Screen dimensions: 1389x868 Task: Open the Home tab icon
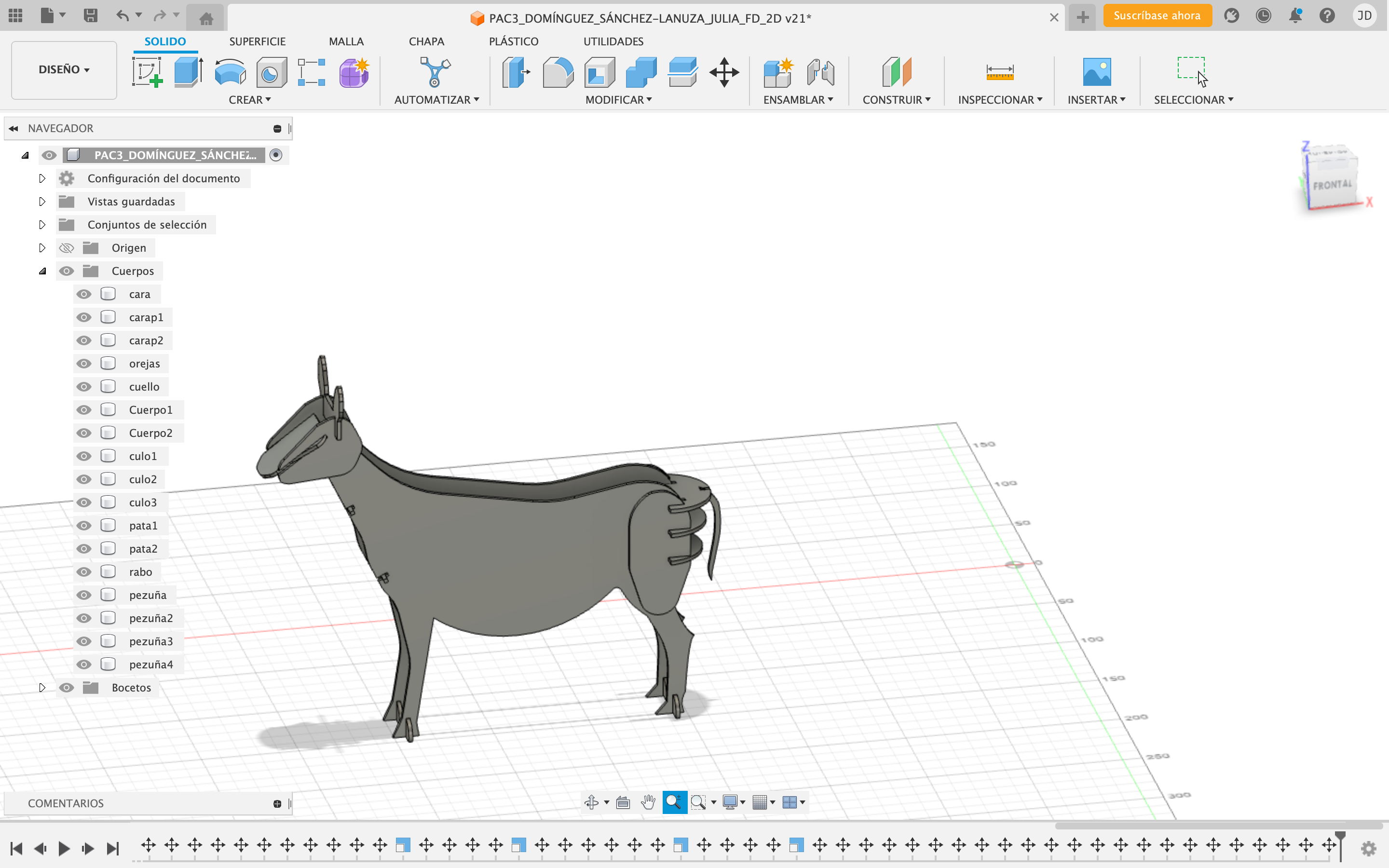coord(206,18)
